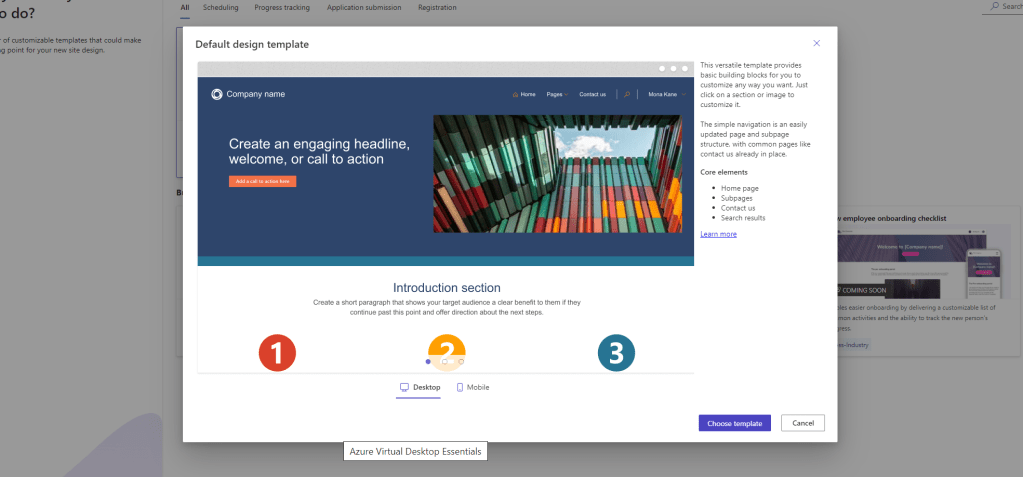Close the Default design template dialog
The height and width of the screenshot is (477, 1023).
click(x=816, y=43)
